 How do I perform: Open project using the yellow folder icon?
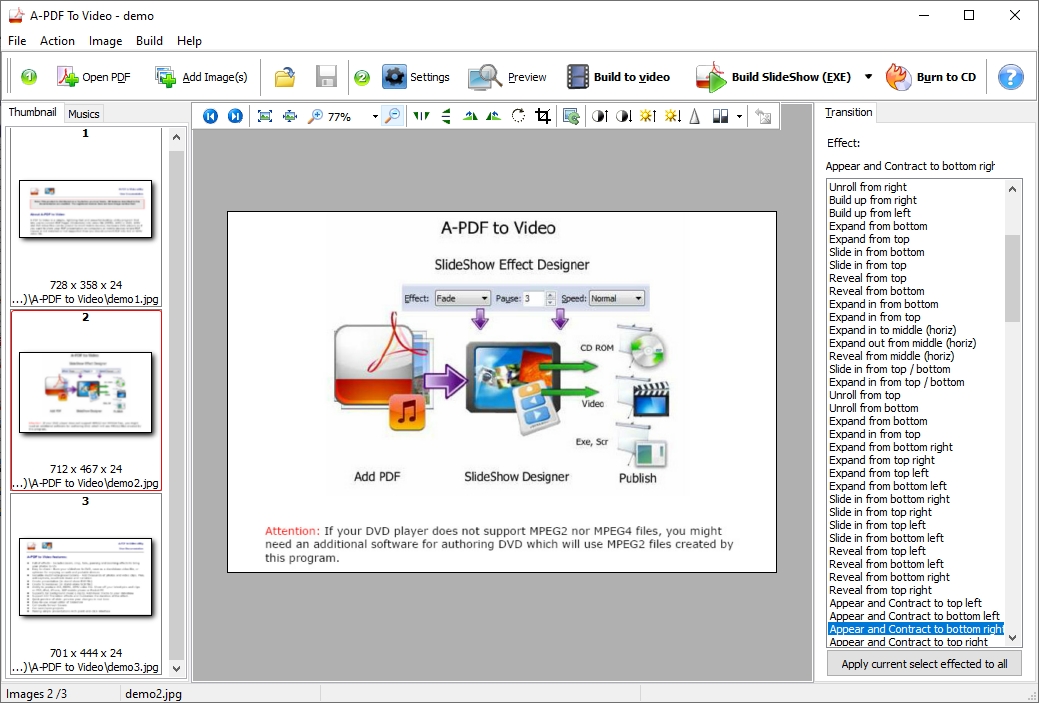285,77
